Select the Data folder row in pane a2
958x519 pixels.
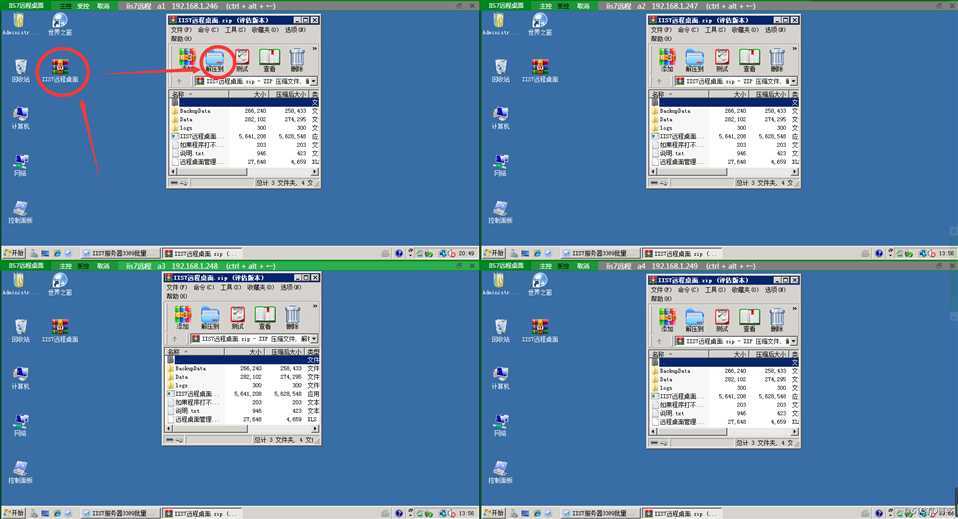tap(725, 119)
